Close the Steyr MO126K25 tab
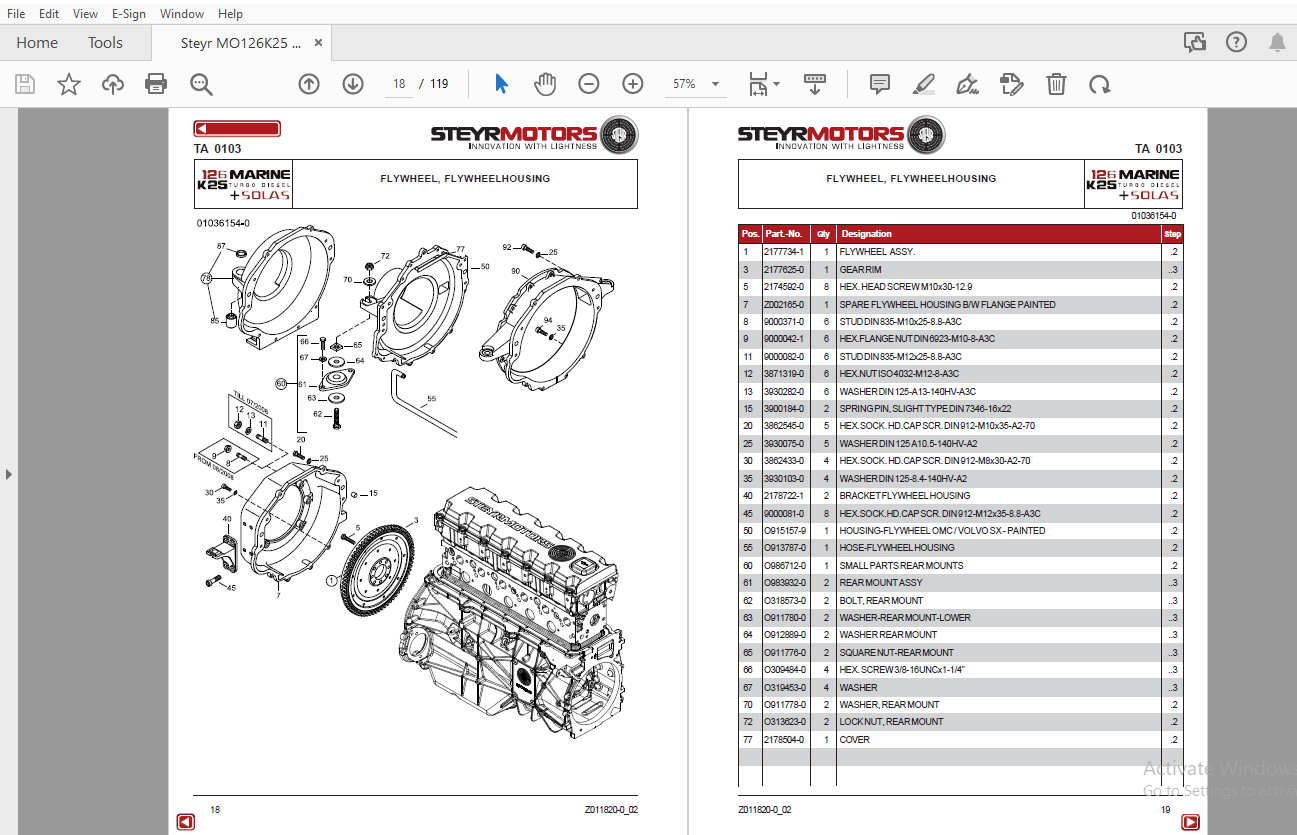 click(x=319, y=43)
